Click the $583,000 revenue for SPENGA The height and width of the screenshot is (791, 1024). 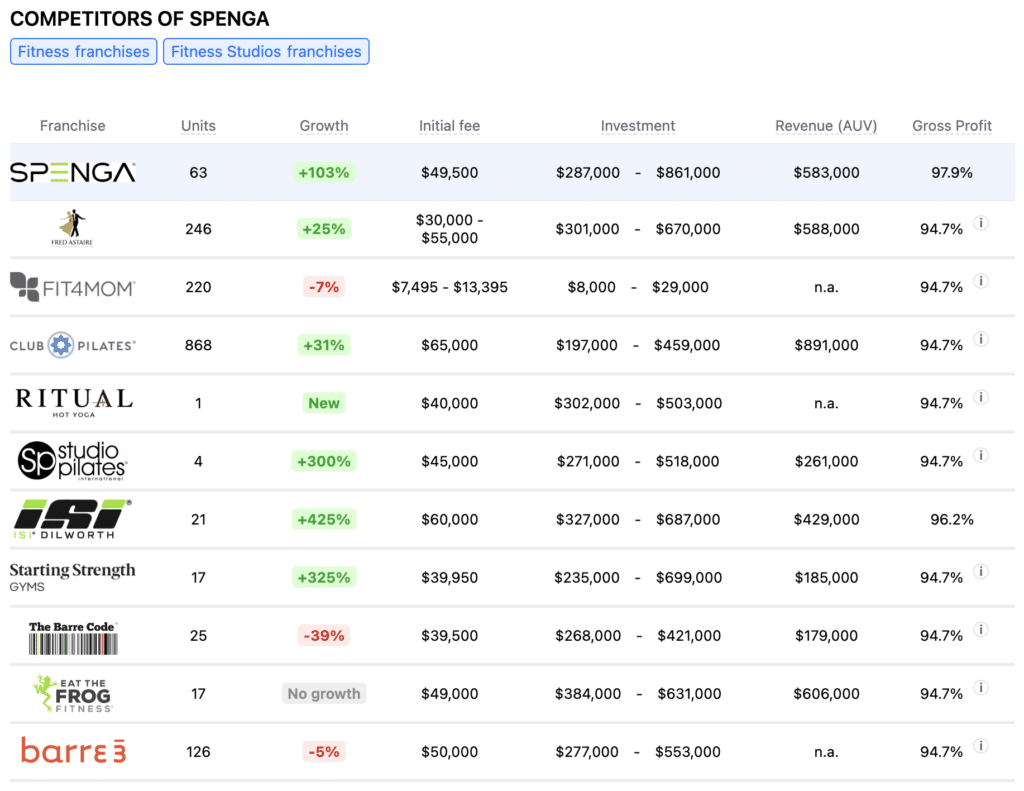coord(826,172)
